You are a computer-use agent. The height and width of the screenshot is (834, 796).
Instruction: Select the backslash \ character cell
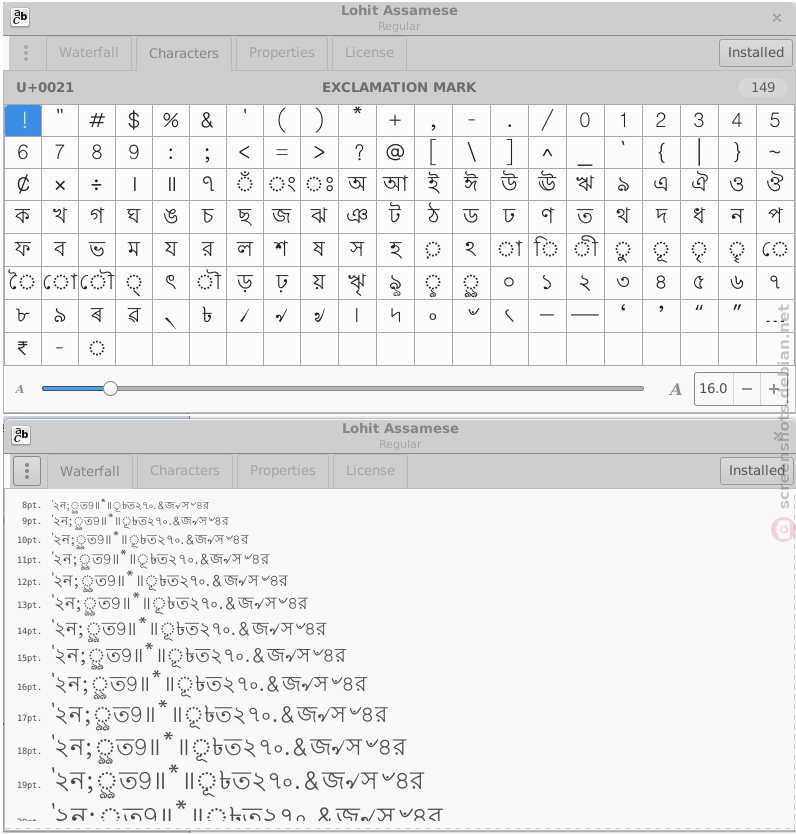pyautogui.click(x=471, y=153)
